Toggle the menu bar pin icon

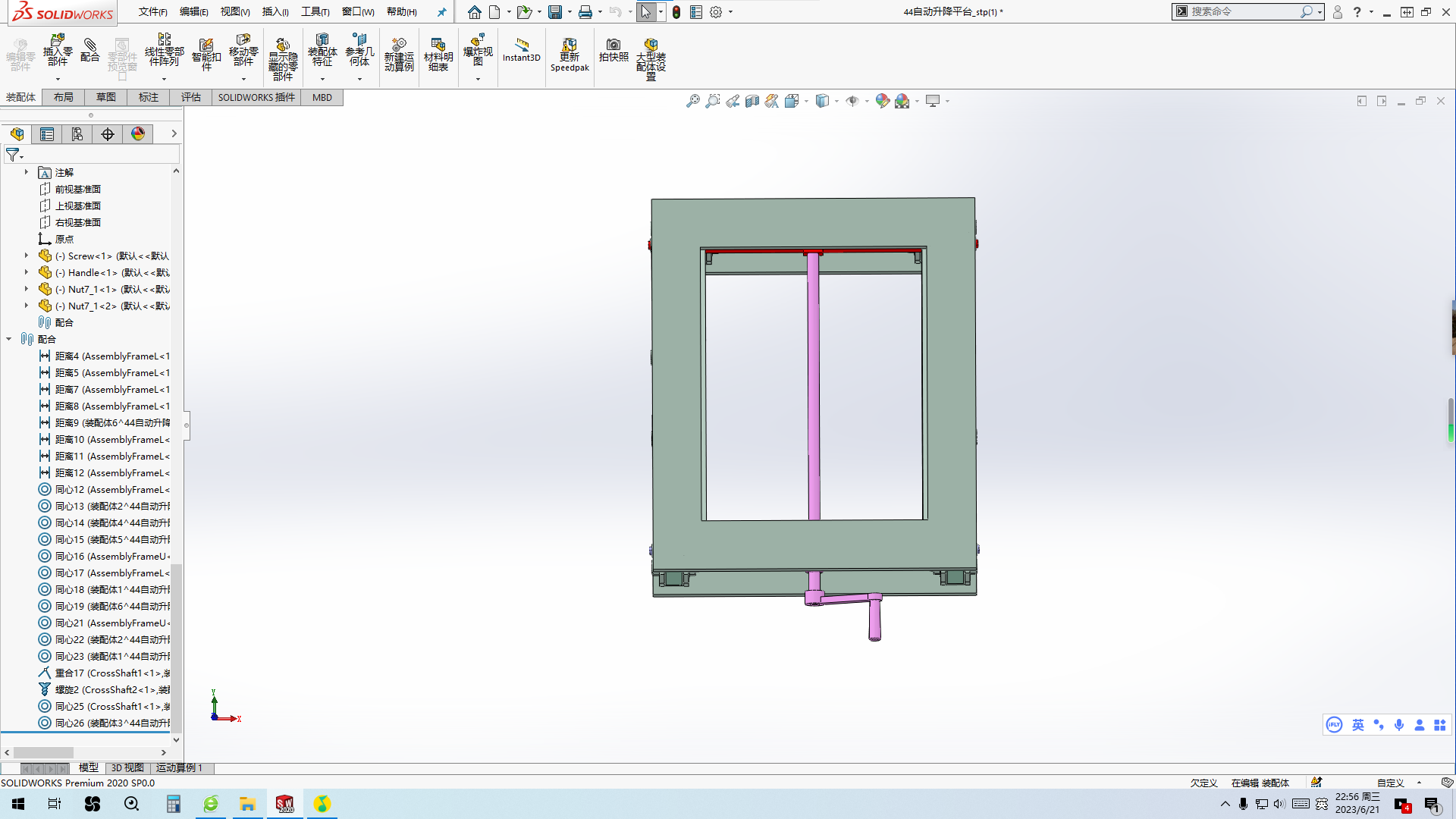tap(441, 12)
